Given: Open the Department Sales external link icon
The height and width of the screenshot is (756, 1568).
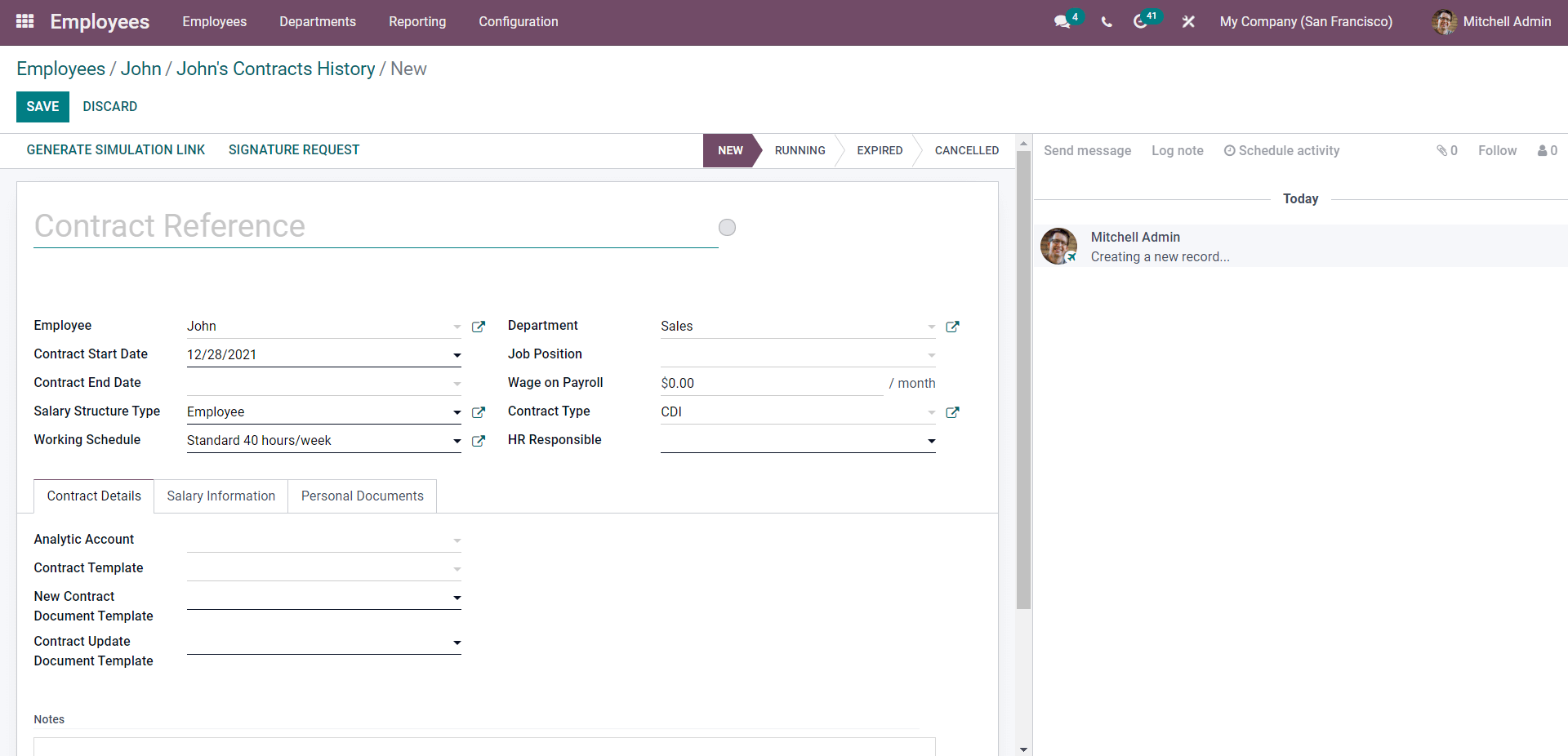Looking at the screenshot, I should click(x=952, y=327).
